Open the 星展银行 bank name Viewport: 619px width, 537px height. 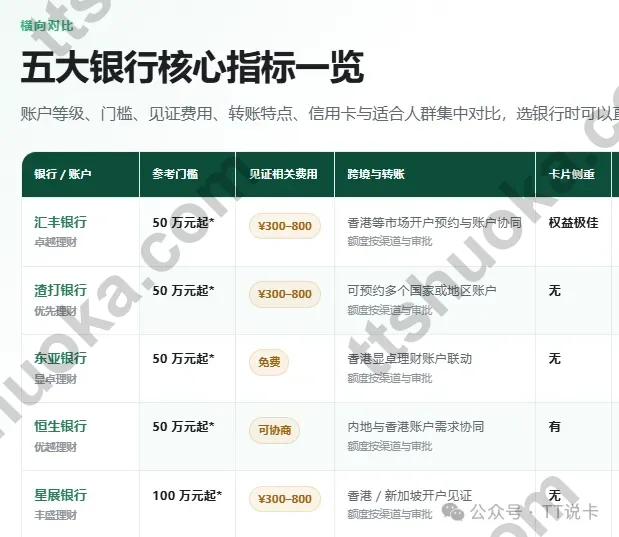[60, 495]
